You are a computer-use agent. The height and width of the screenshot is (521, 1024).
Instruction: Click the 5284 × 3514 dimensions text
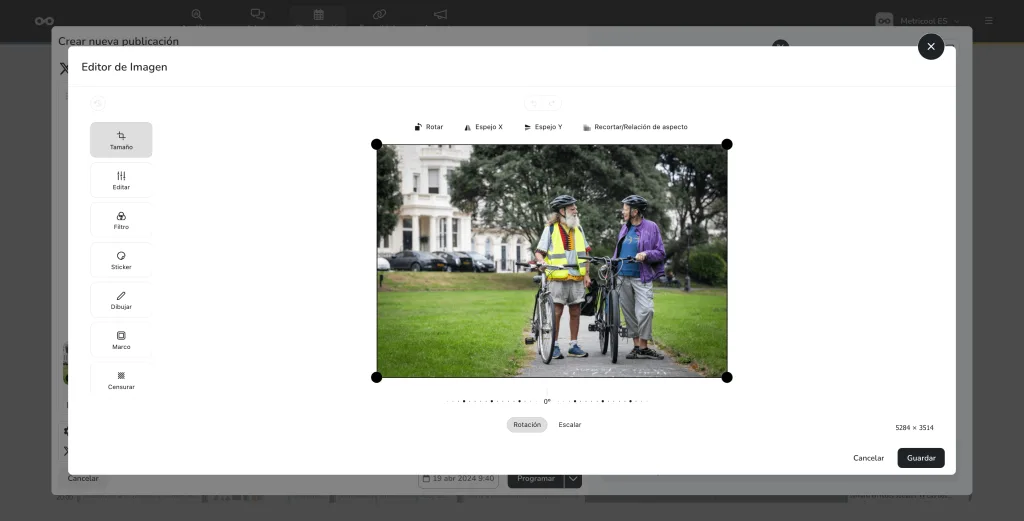click(914, 428)
